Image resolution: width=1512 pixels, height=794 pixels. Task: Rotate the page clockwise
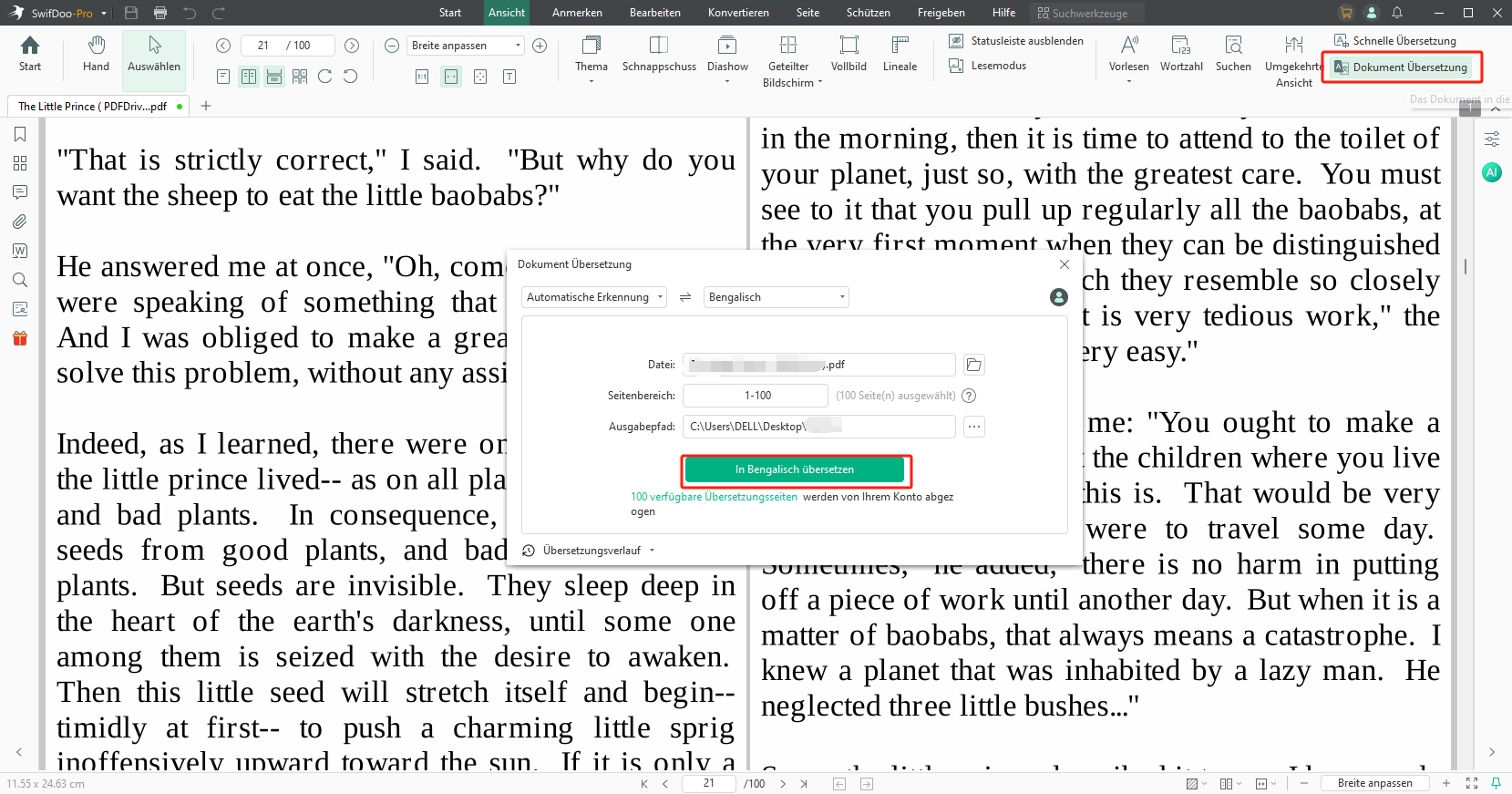tap(325, 77)
